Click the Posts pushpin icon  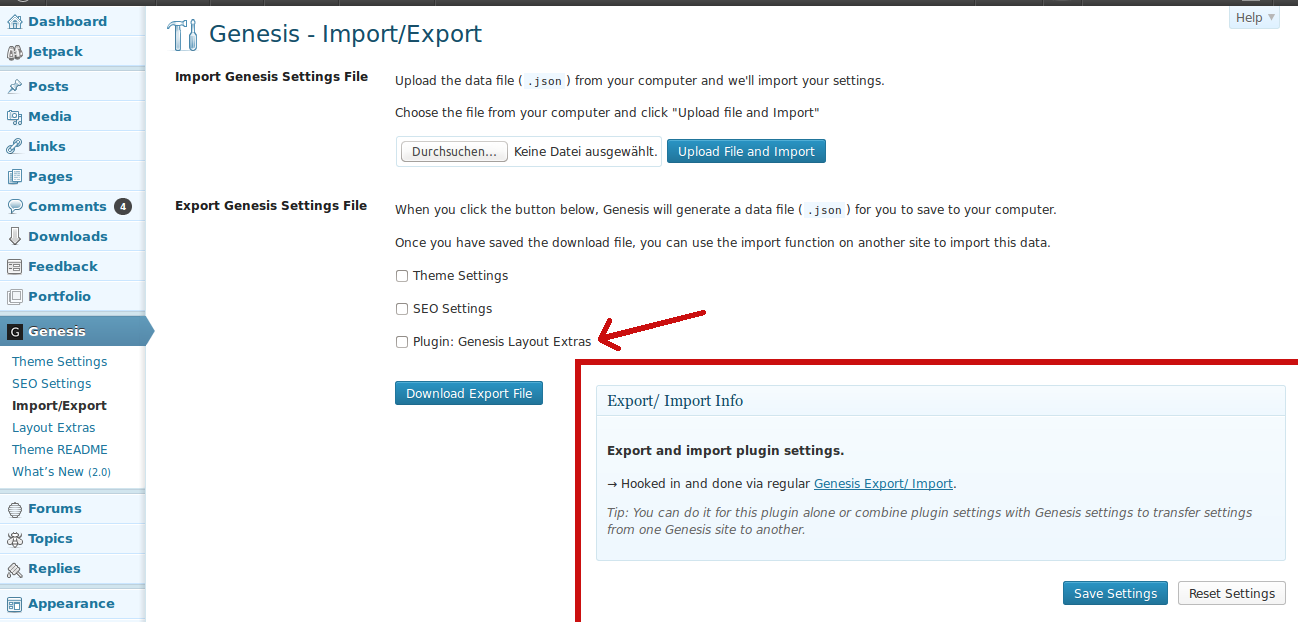[14, 86]
